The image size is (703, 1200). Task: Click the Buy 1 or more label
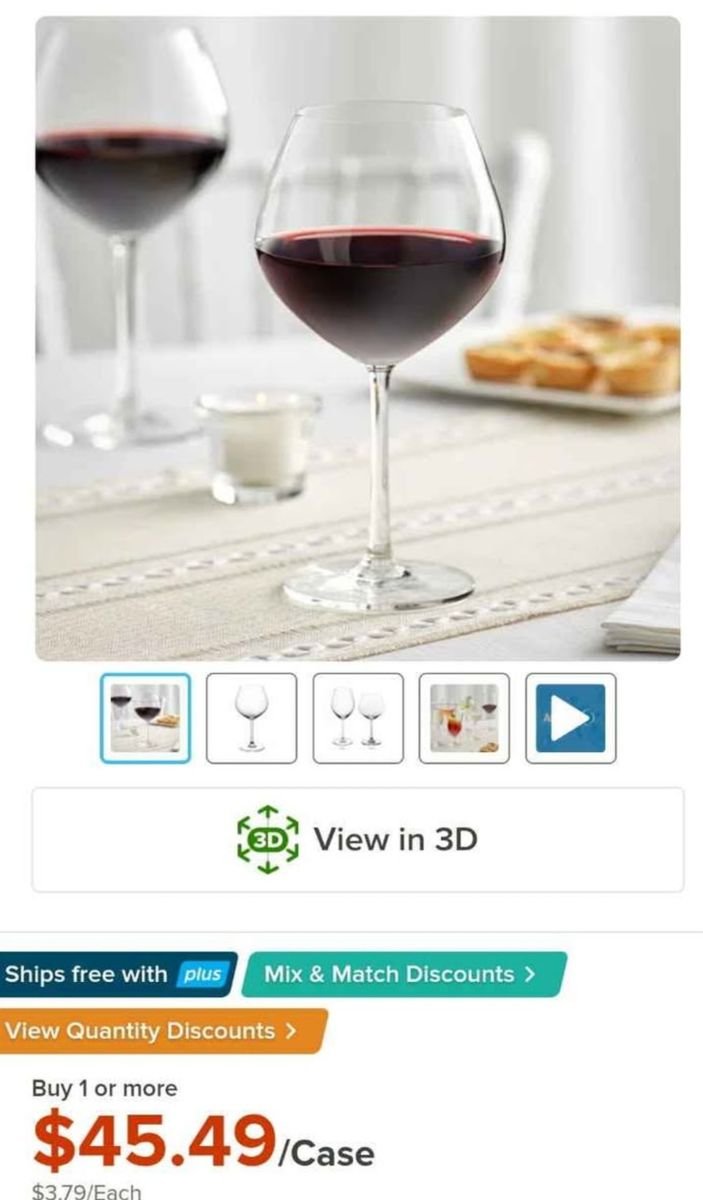[x=104, y=1088]
